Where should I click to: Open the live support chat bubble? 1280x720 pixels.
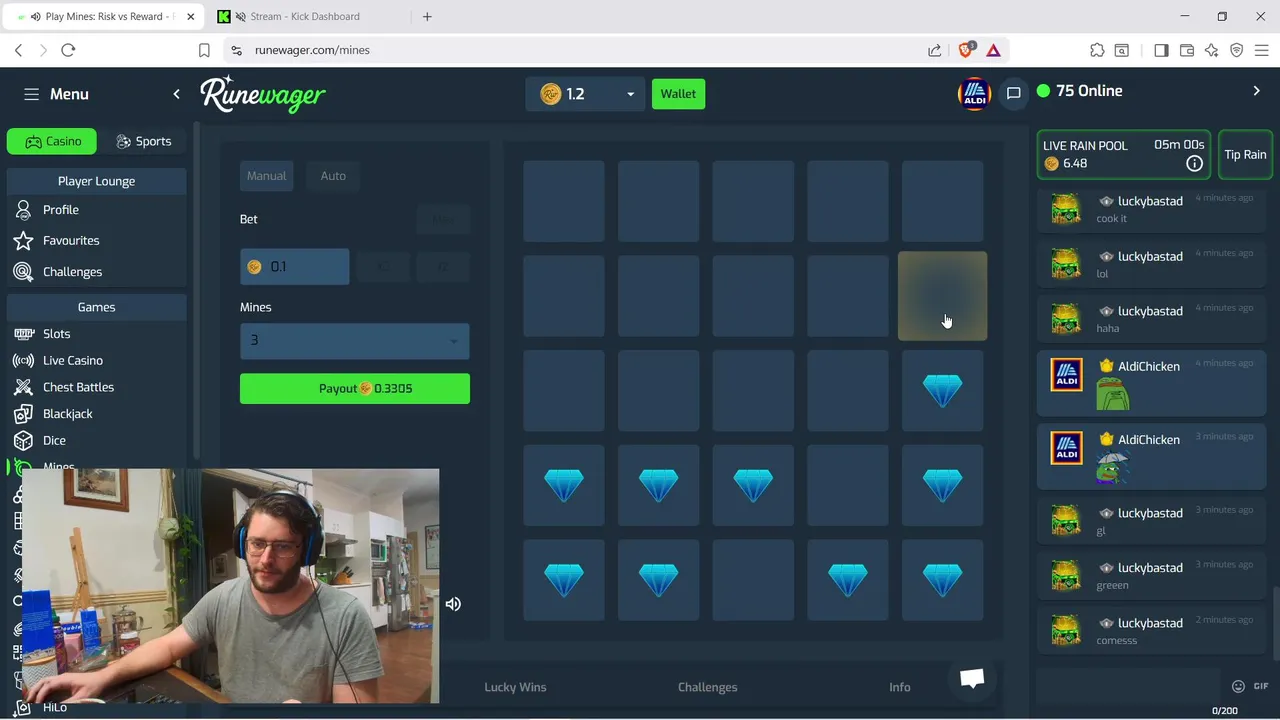click(x=972, y=678)
